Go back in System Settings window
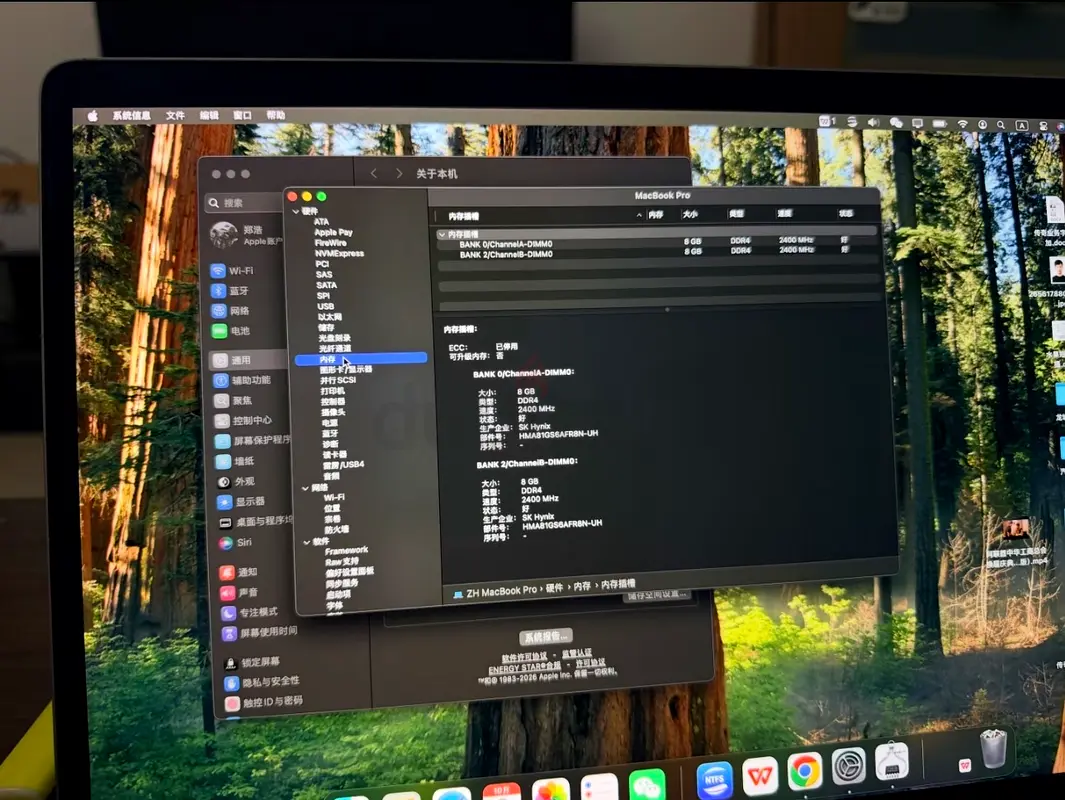Screen dimensions: 1065x800 (374, 174)
